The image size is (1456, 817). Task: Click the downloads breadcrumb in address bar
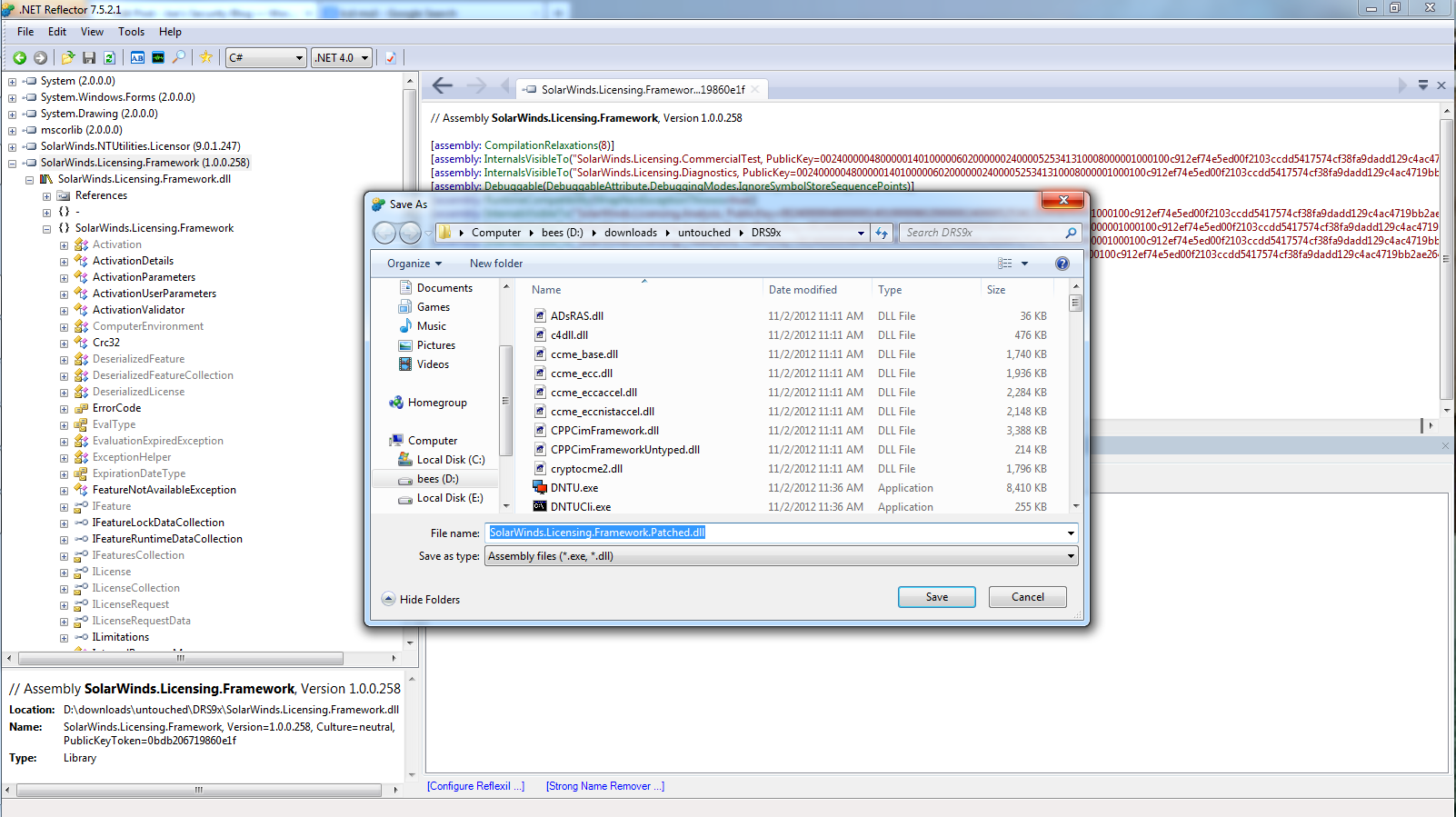(x=631, y=233)
